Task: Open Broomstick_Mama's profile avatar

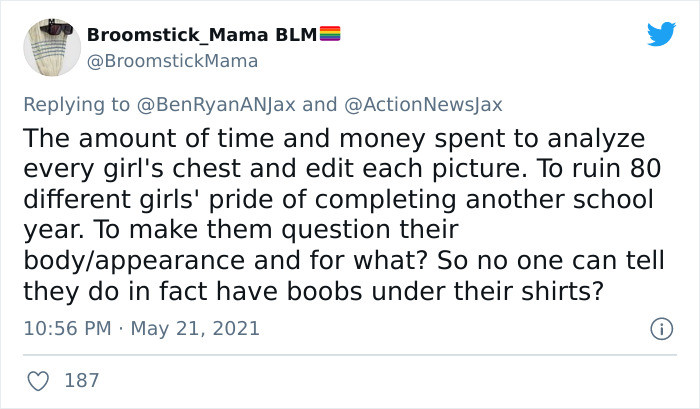Action: 52,47
